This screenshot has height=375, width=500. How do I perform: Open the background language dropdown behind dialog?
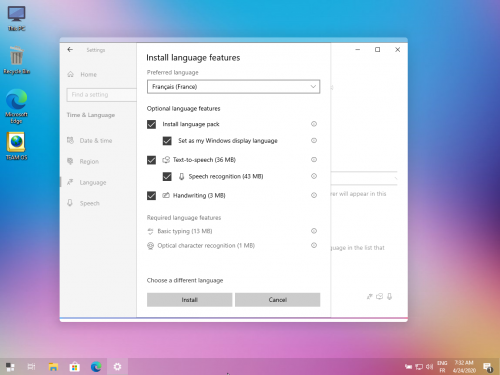pyautogui.click(x=364, y=178)
